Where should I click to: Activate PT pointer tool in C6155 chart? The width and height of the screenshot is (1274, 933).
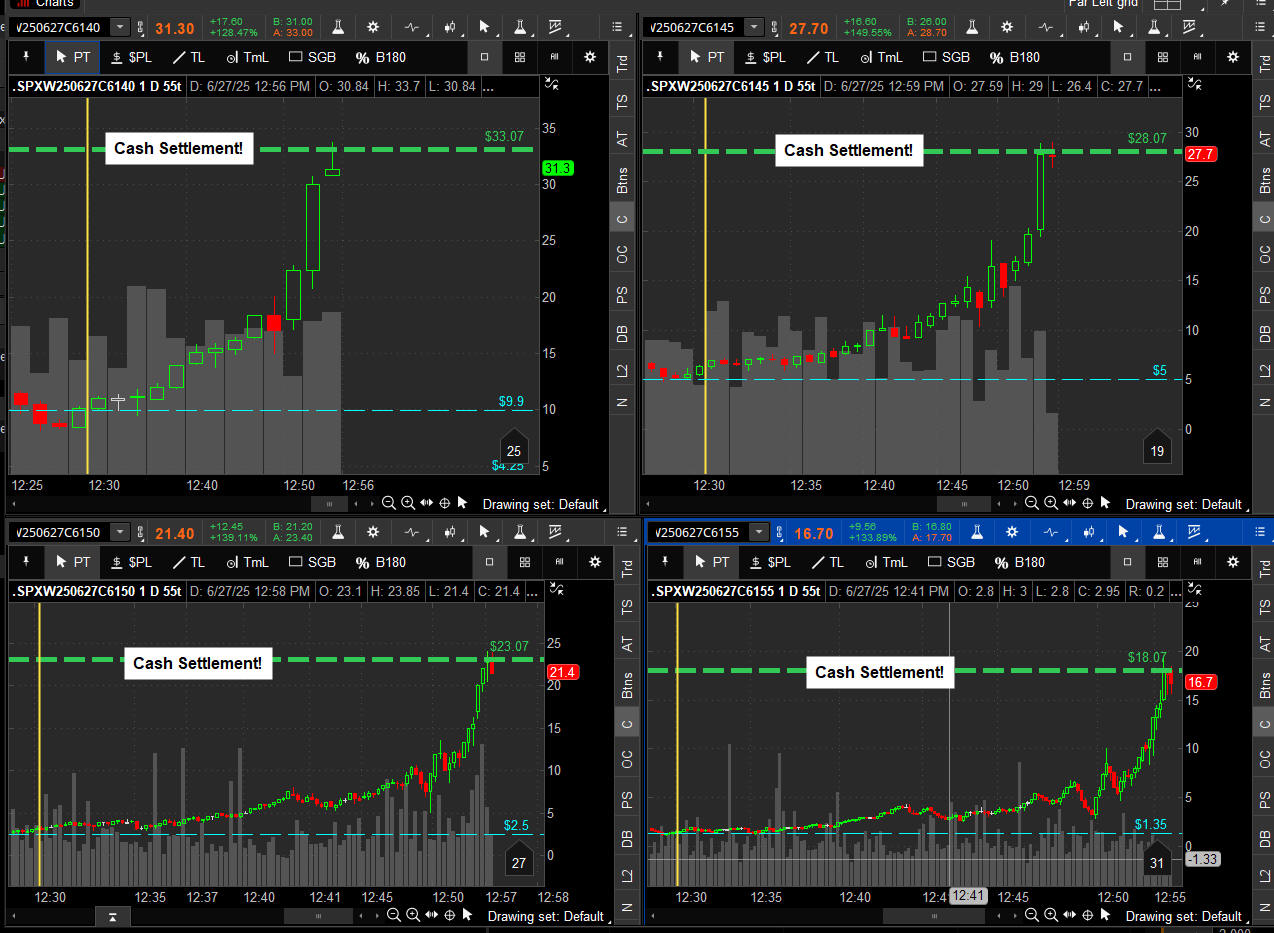(x=711, y=562)
